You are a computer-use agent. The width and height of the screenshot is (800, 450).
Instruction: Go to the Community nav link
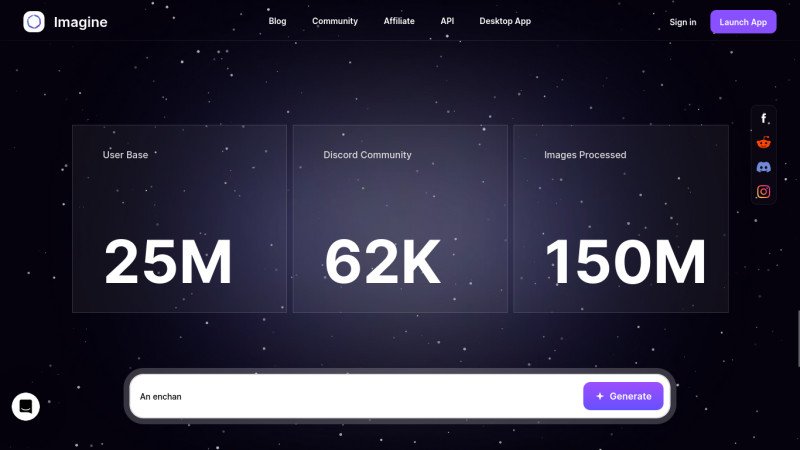334,21
